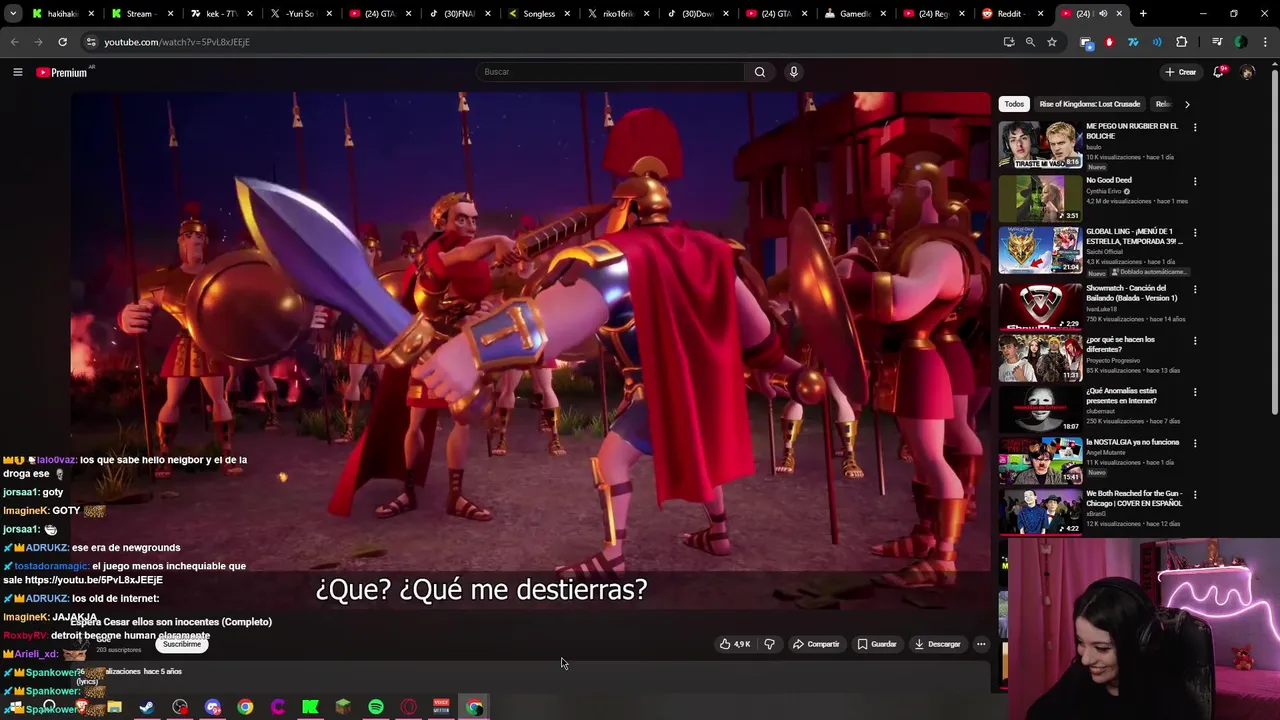Screen dimensions: 1280x720
Task: Open ME PEGO UN RUGBIER video thumbnail
Action: coord(1040,145)
